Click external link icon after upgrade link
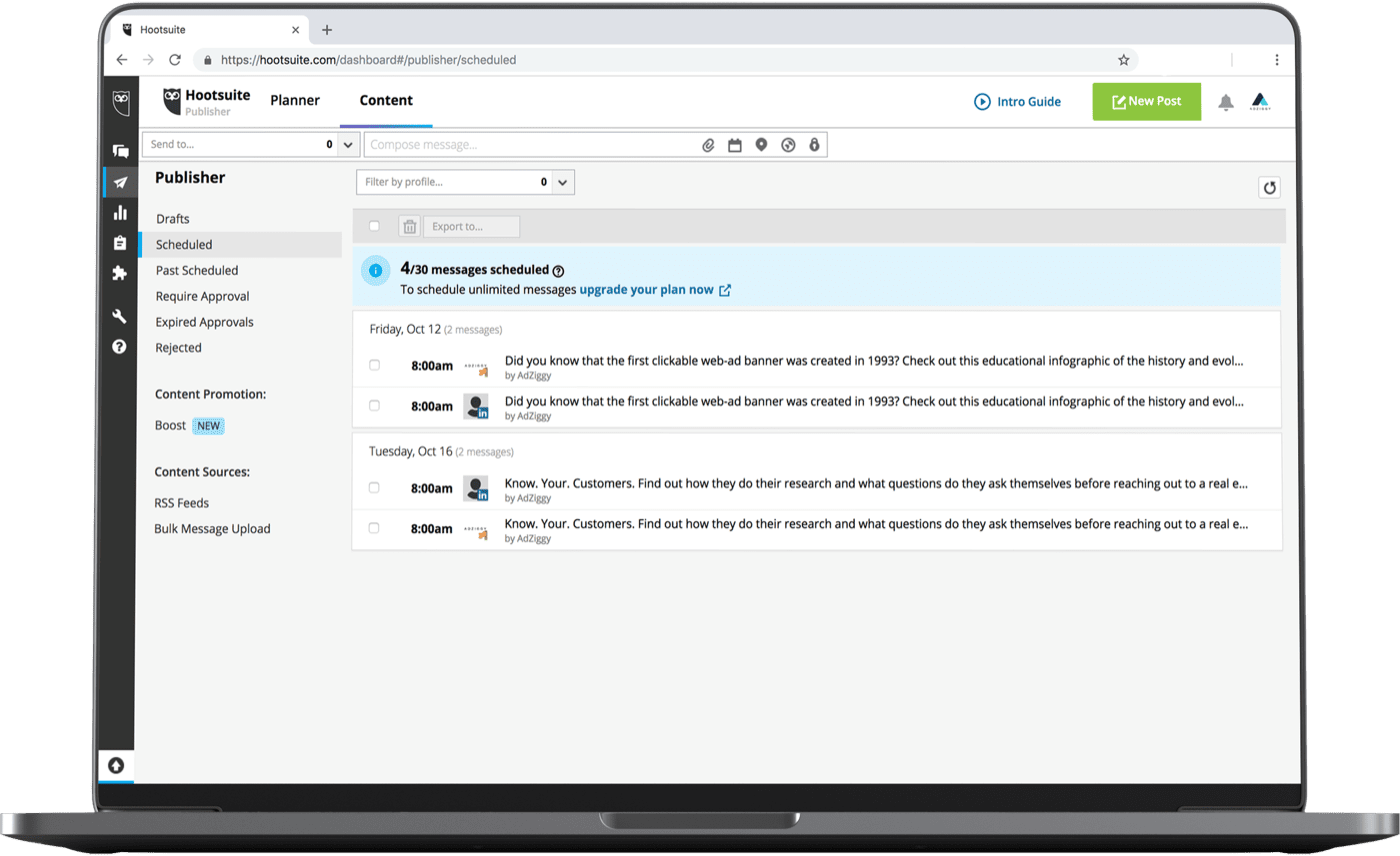Image resolution: width=1400 pixels, height=856 pixels. [725, 290]
